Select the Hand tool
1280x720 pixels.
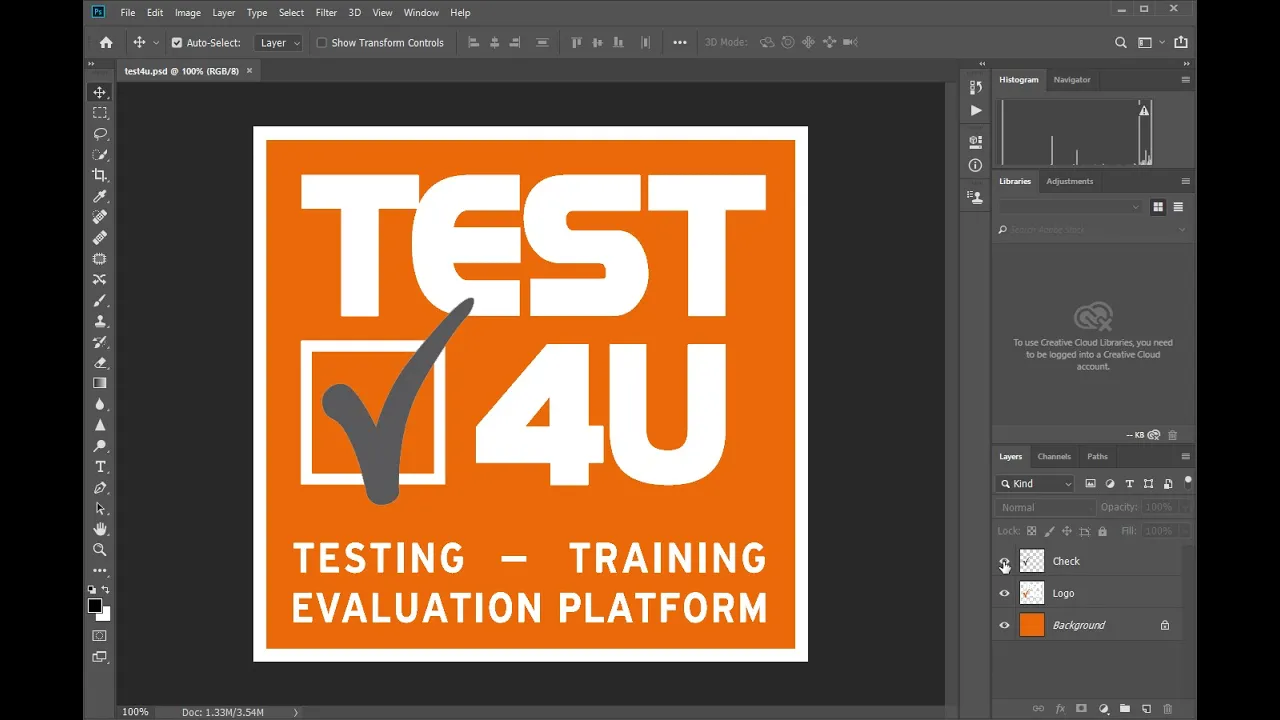click(100, 529)
